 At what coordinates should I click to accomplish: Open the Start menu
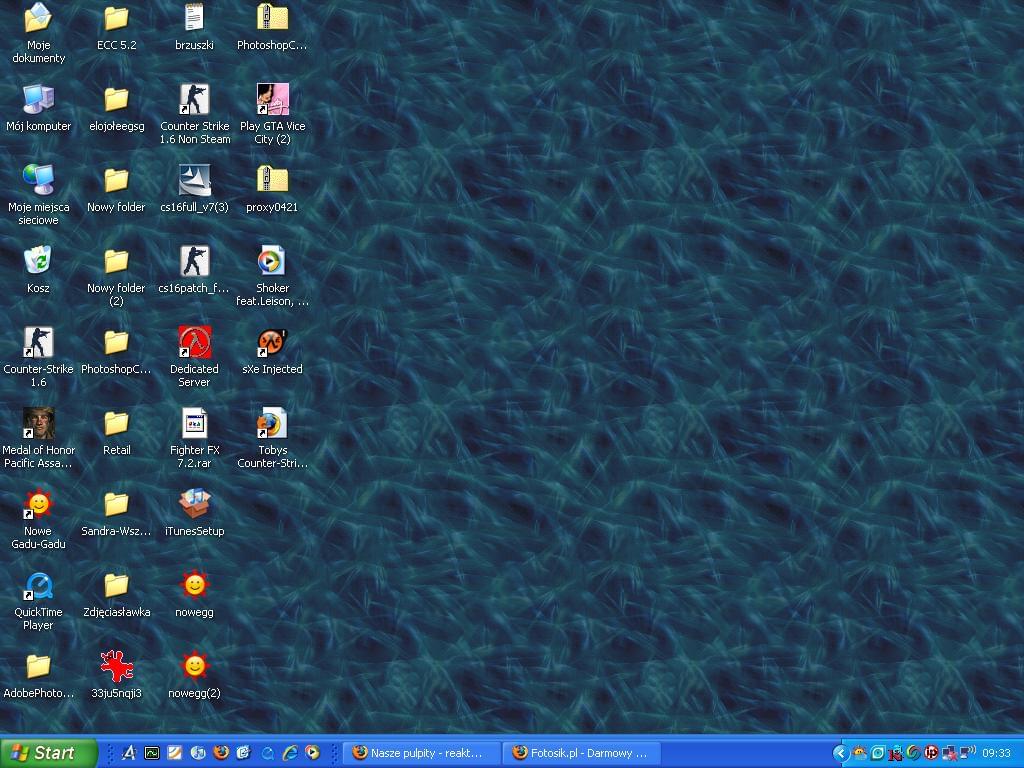48,753
